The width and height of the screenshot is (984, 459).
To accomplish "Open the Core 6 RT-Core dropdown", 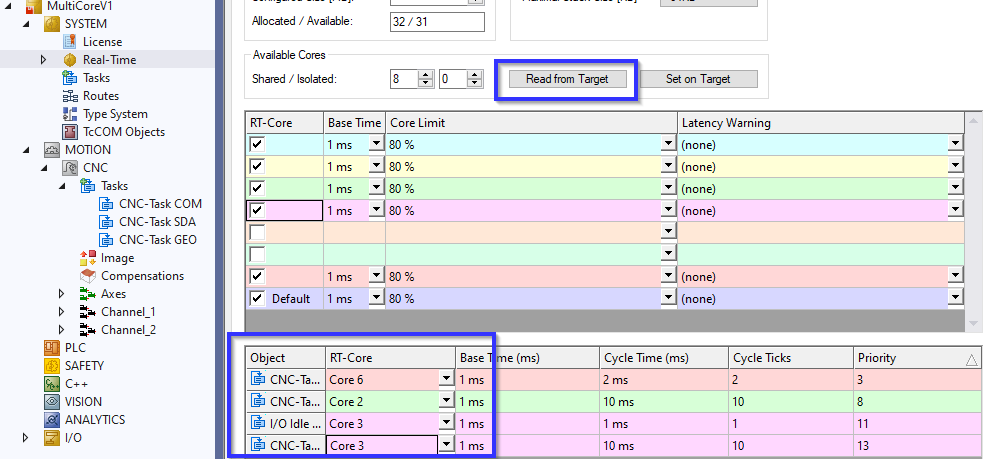I will tap(446, 379).
